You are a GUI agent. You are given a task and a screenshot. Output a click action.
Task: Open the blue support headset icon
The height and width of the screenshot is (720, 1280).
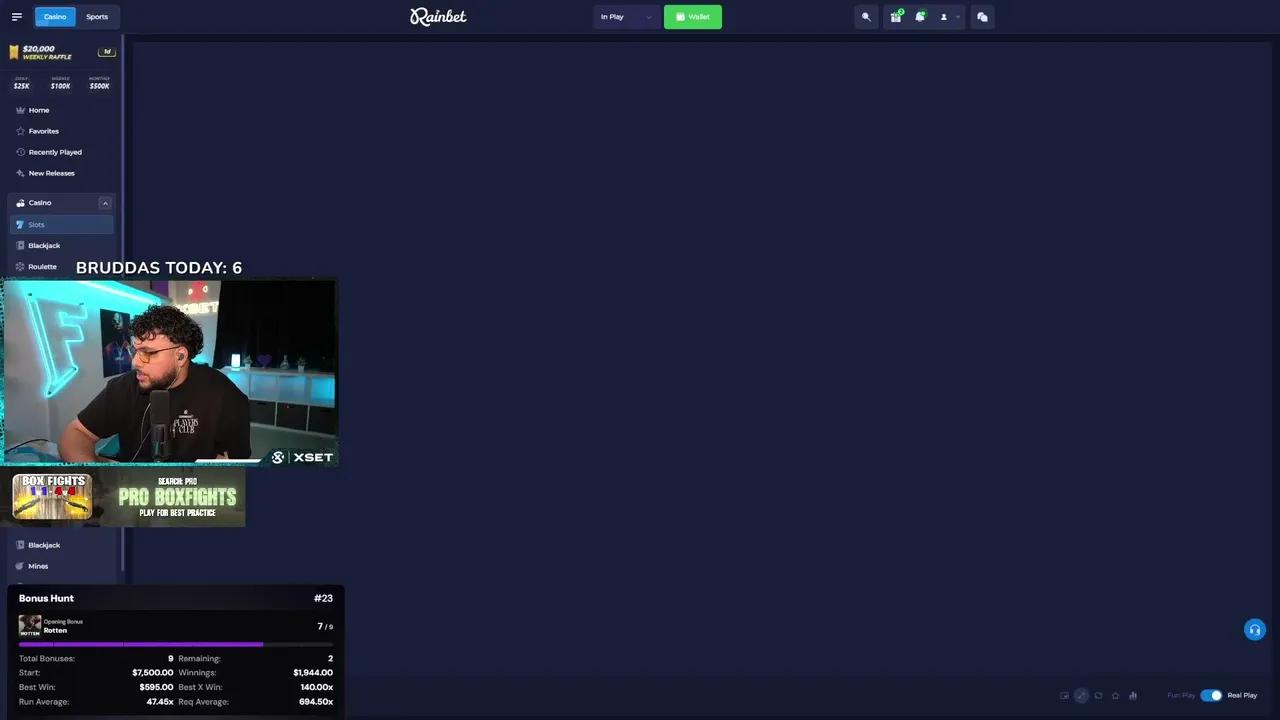pos(1255,629)
